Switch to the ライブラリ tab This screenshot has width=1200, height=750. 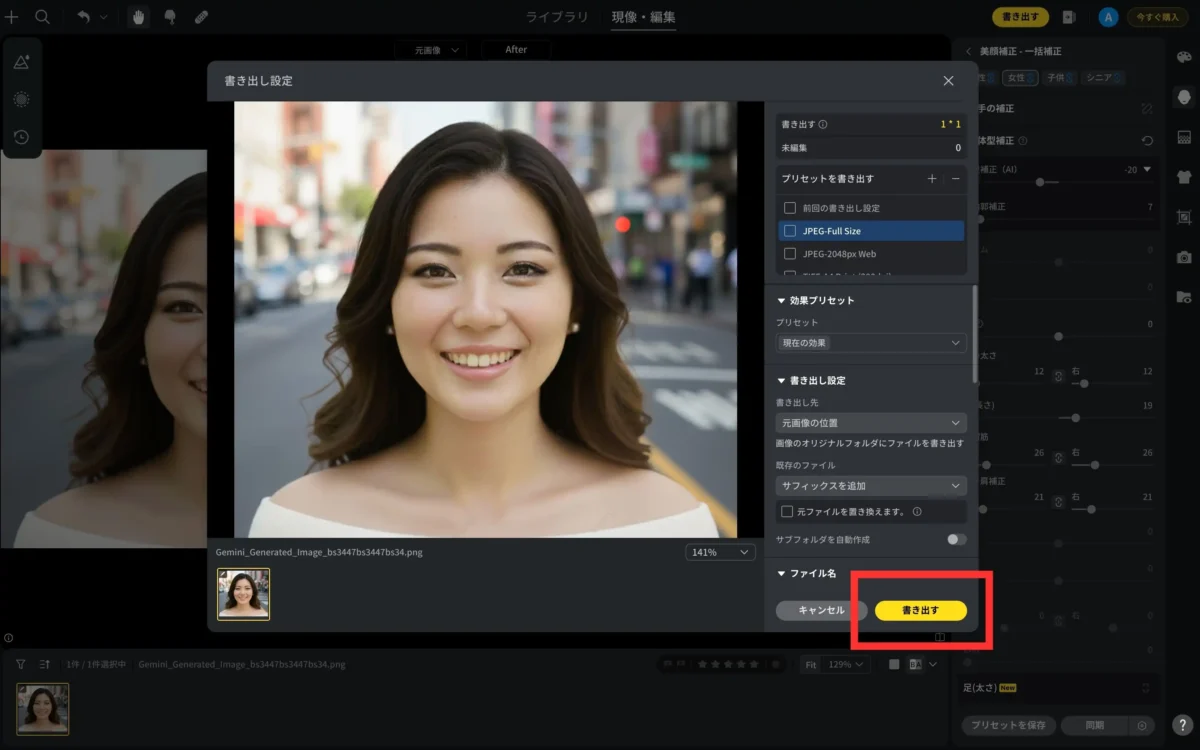pyautogui.click(x=557, y=17)
